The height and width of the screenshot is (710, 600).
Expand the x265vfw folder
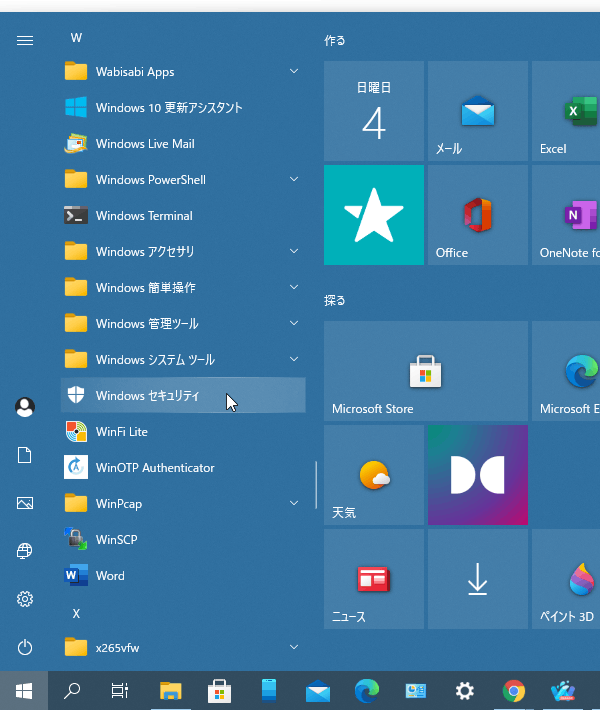pos(183,648)
